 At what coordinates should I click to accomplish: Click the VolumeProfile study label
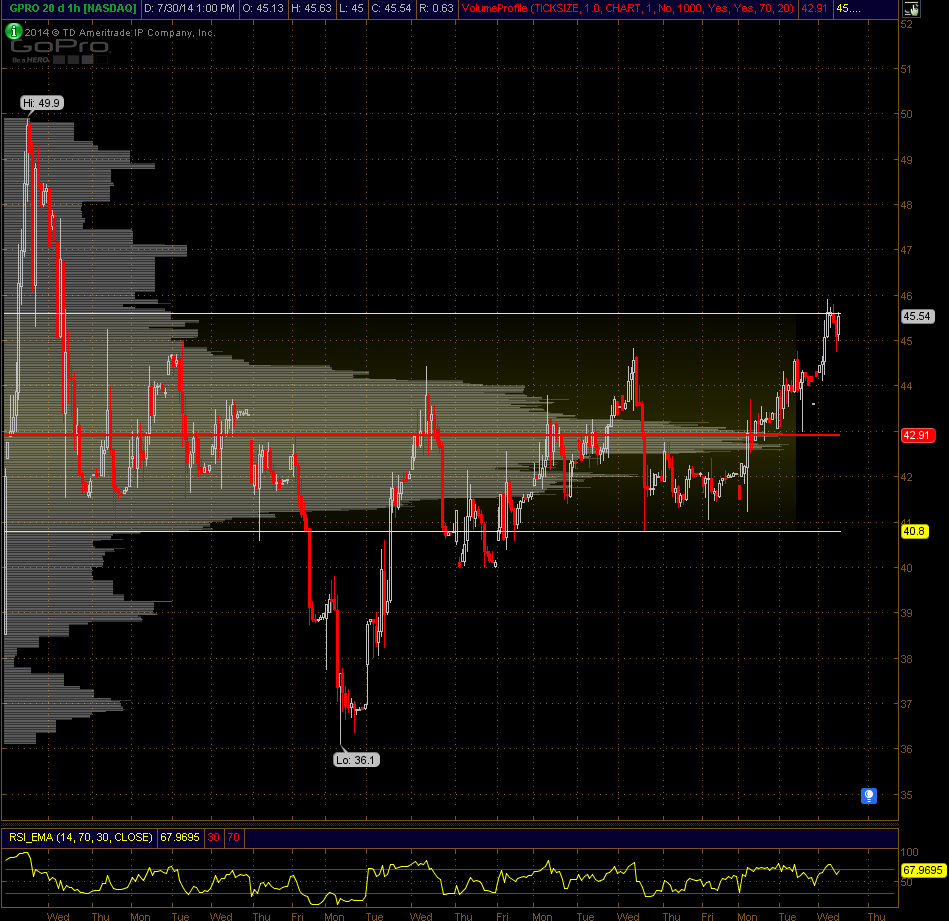627,8
